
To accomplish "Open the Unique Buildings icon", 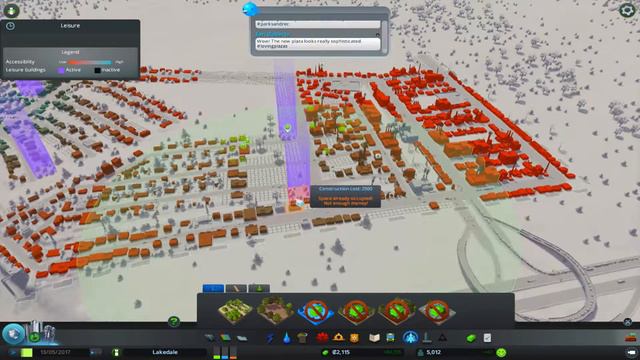I will 427,338.
